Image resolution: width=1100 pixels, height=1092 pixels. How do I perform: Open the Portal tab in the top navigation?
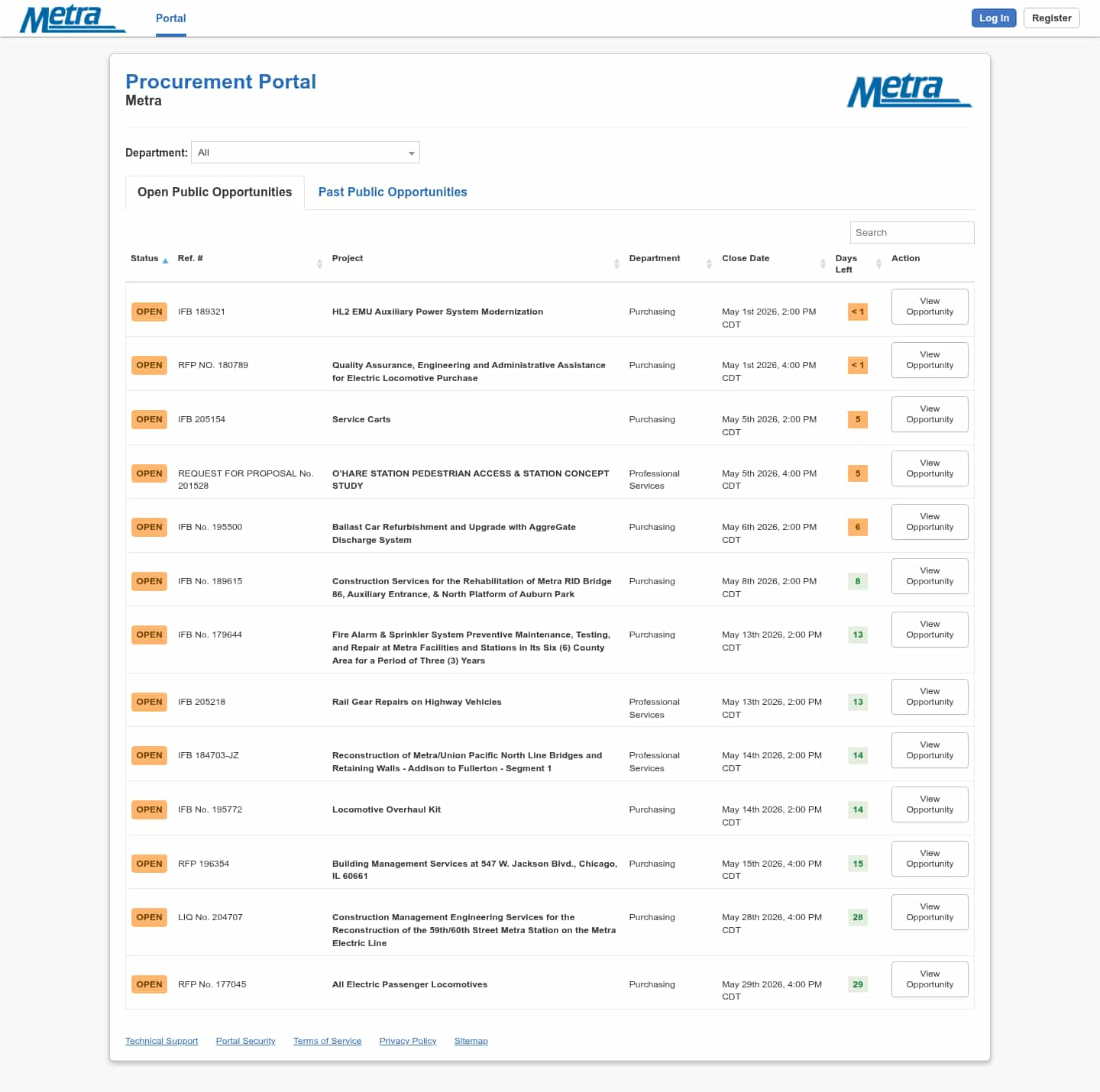point(171,18)
